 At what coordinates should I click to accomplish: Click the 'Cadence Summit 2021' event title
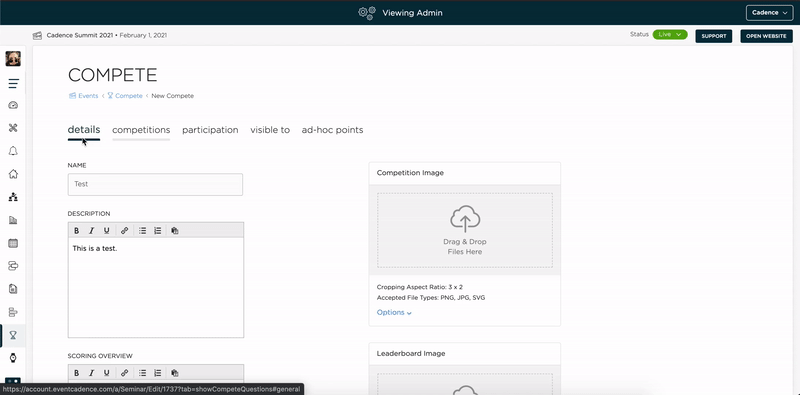click(80, 36)
